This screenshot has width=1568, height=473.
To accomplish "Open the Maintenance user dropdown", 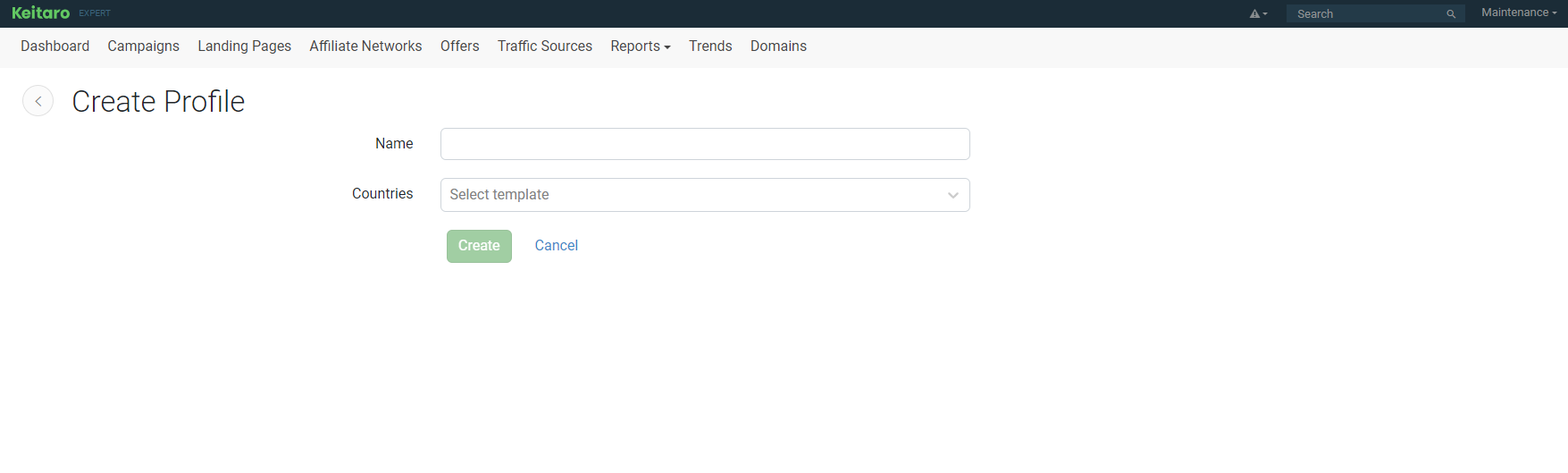I will (1519, 13).
